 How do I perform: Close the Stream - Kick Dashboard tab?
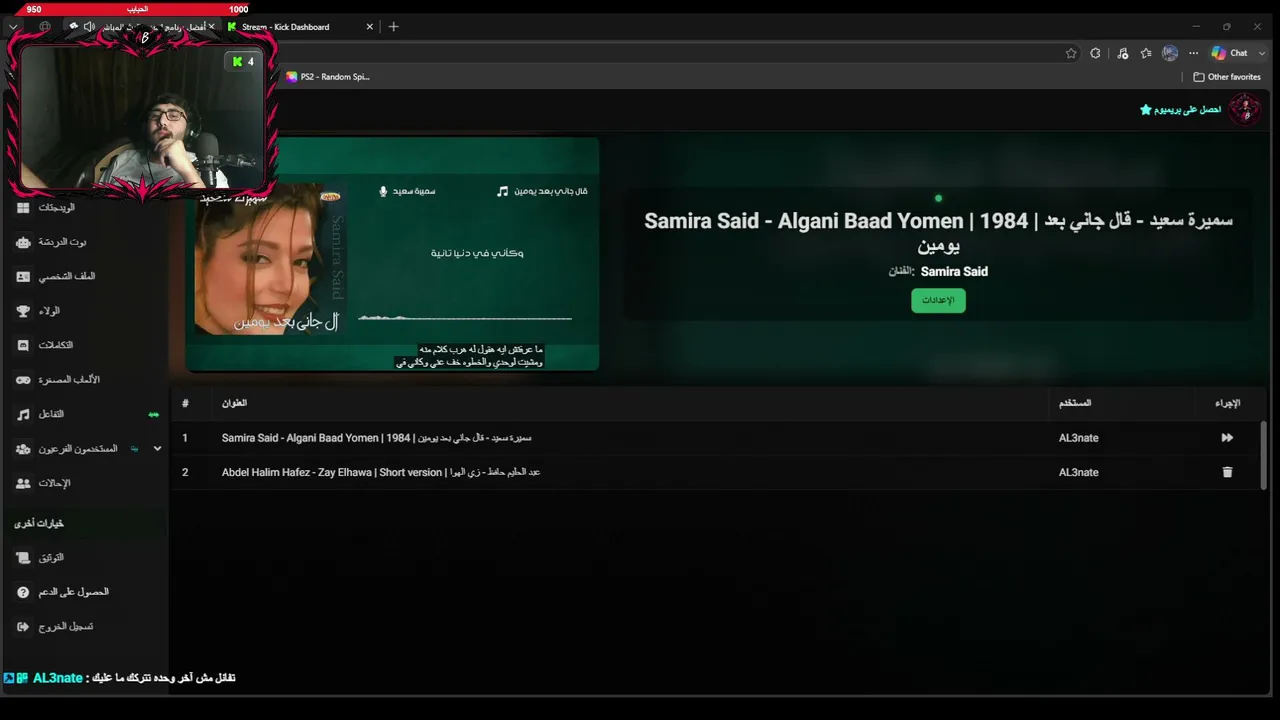(x=370, y=27)
